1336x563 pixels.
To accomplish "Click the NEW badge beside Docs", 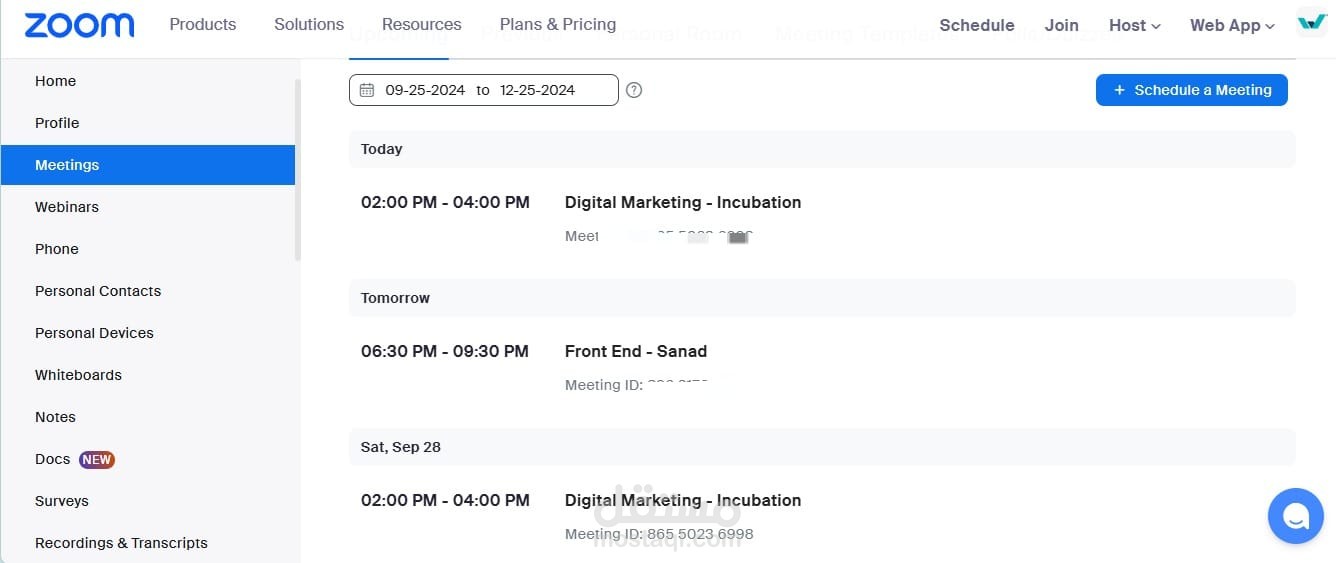I will coord(97,460).
